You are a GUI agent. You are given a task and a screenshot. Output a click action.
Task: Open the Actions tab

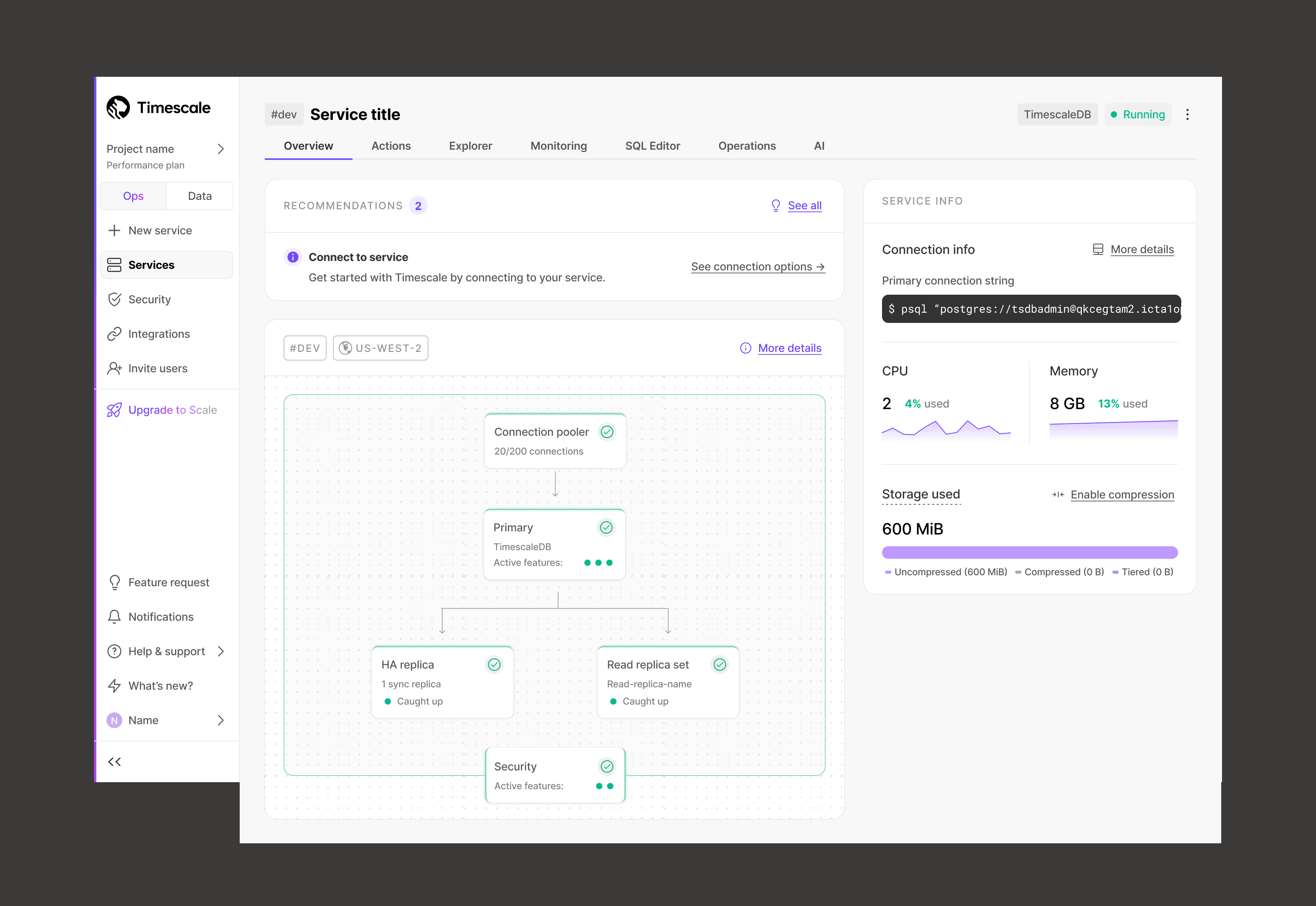(x=391, y=146)
